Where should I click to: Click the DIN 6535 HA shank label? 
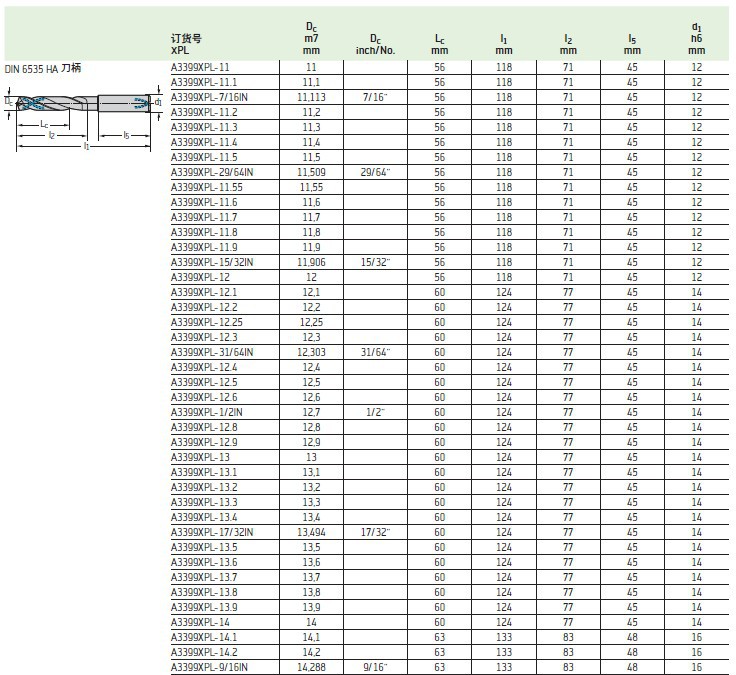click(x=41, y=67)
